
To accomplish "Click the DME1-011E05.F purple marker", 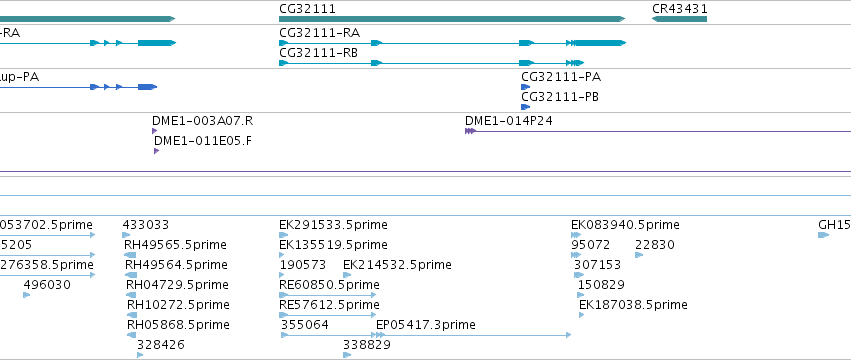I will pos(156,151).
